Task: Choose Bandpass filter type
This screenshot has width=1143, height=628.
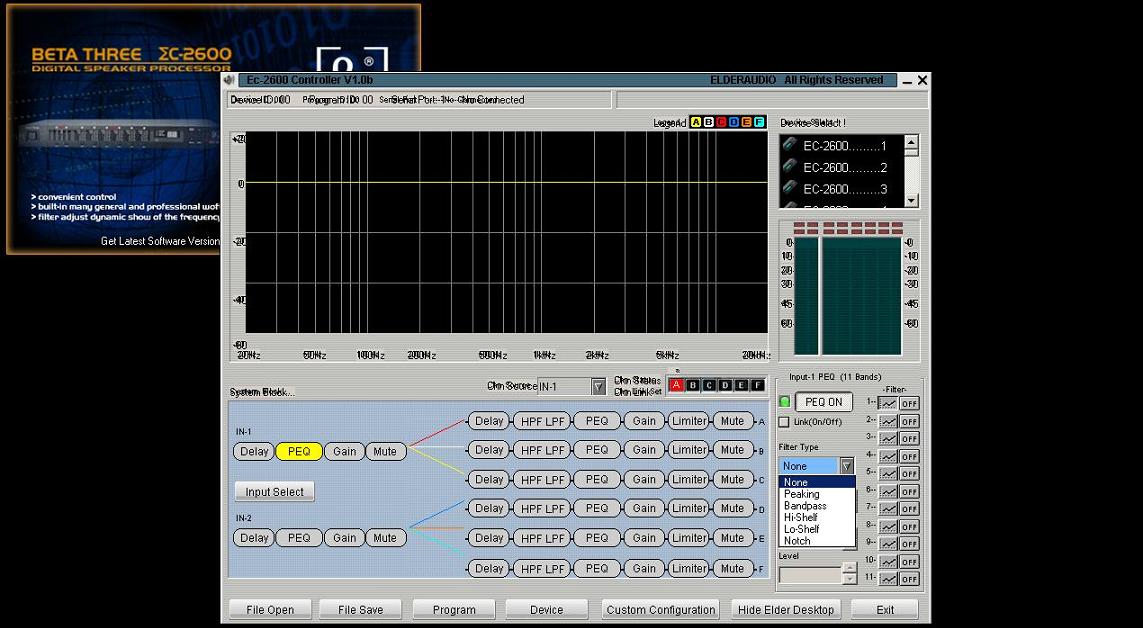Action: (816, 506)
